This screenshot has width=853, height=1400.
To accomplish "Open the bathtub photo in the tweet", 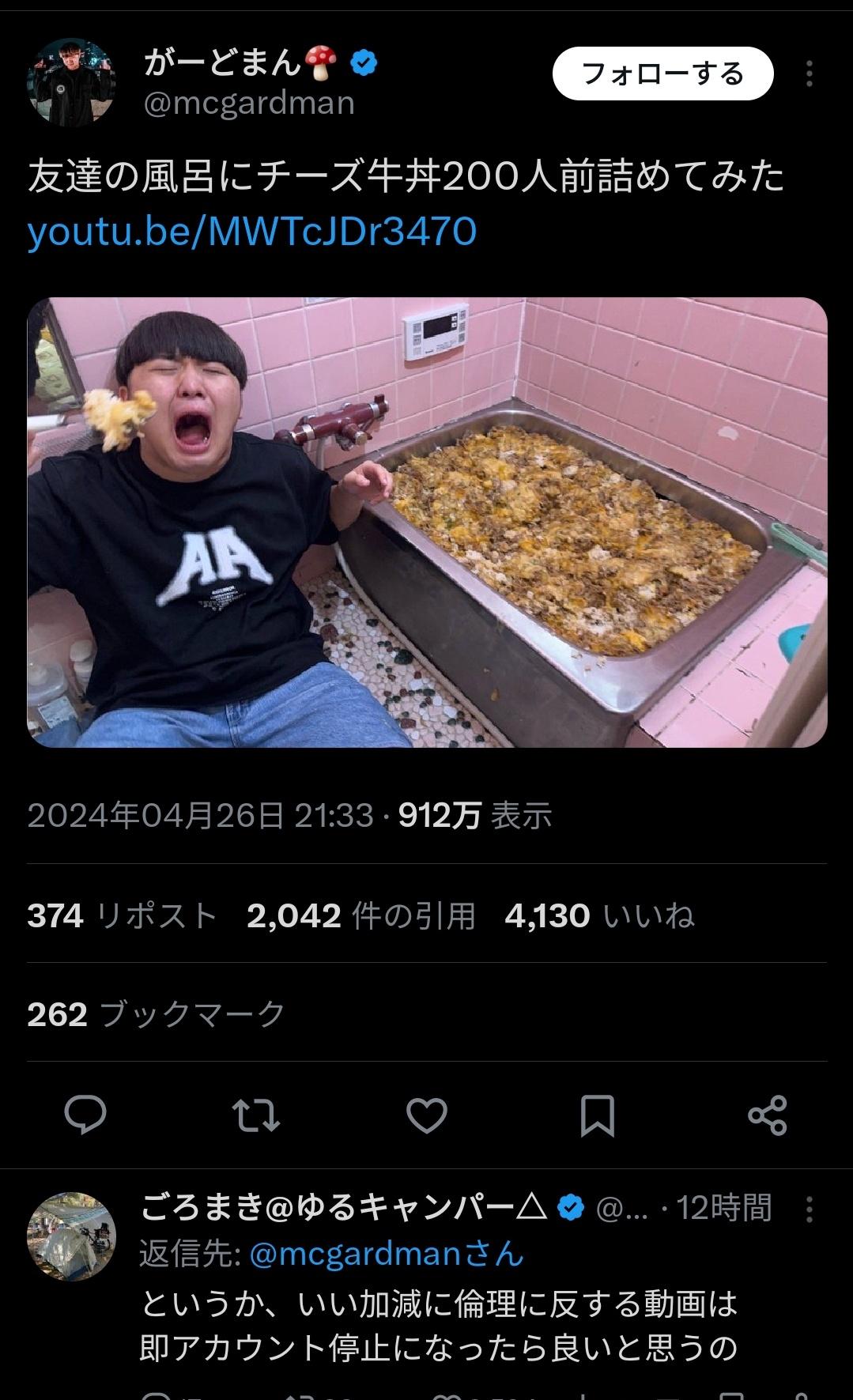I will (x=427, y=523).
